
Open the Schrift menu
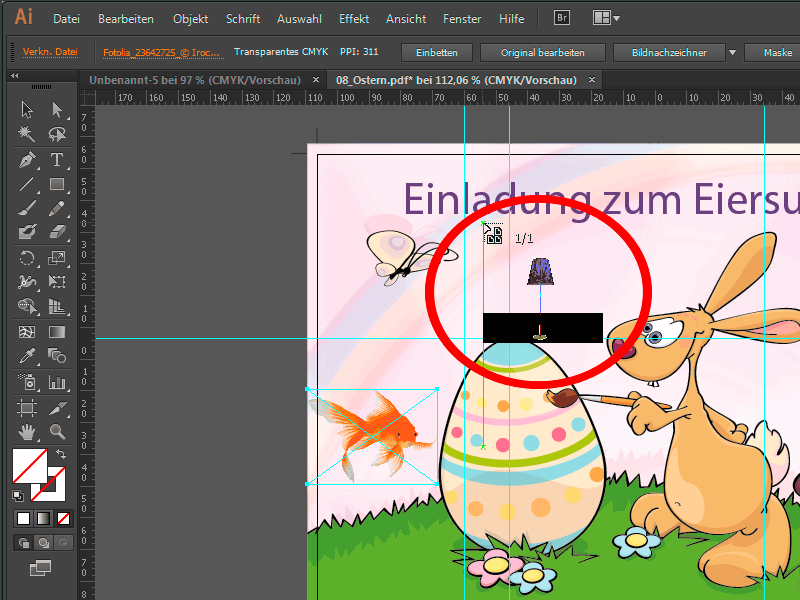(243, 19)
